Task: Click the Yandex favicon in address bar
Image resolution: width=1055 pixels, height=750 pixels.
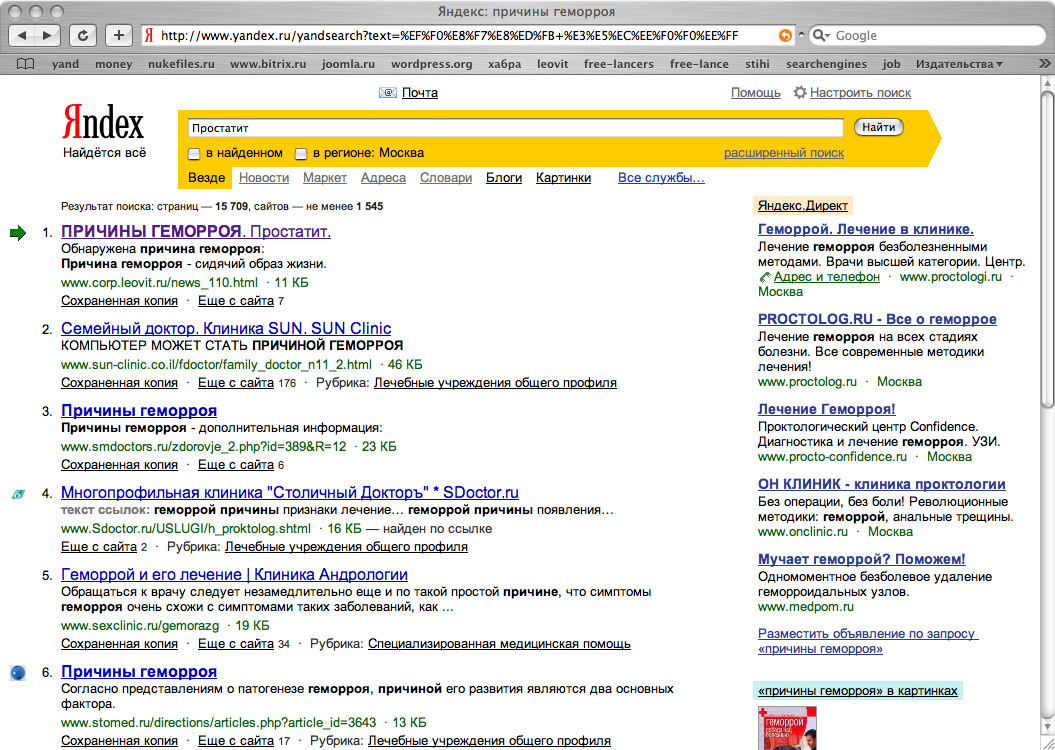Action: [150, 36]
